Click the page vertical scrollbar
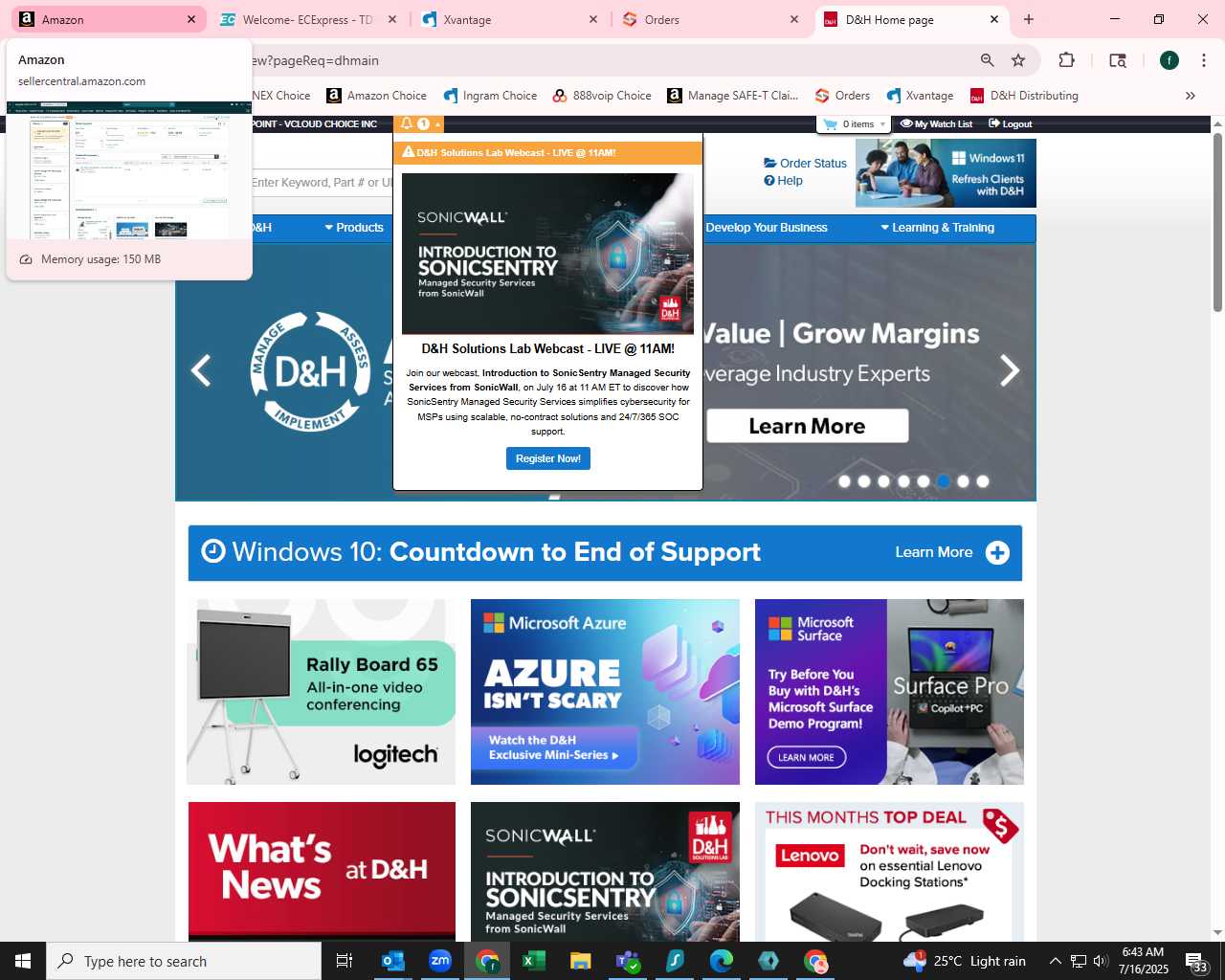 coord(1217,222)
